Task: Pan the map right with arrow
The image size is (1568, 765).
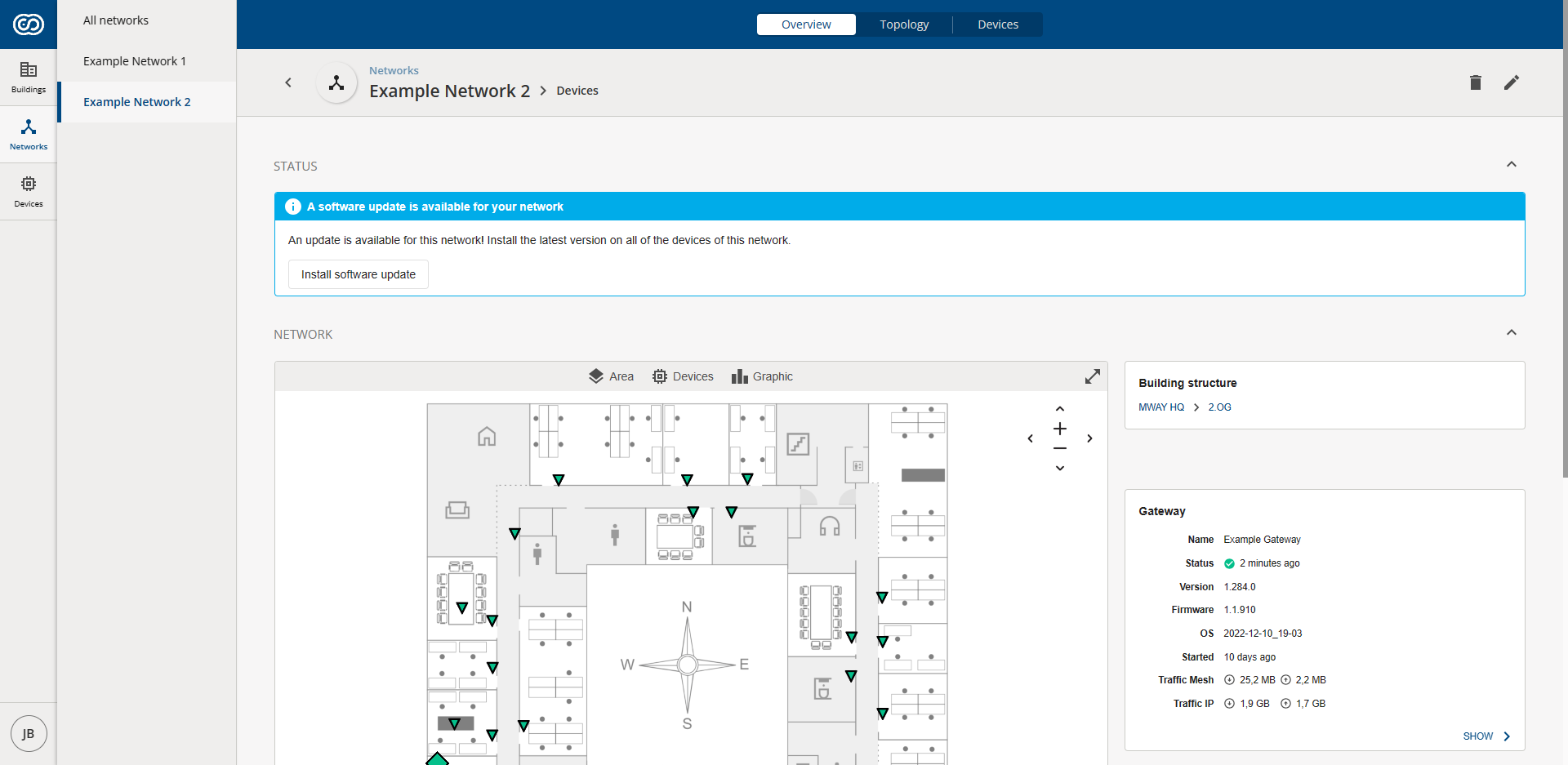Action: pos(1089,438)
